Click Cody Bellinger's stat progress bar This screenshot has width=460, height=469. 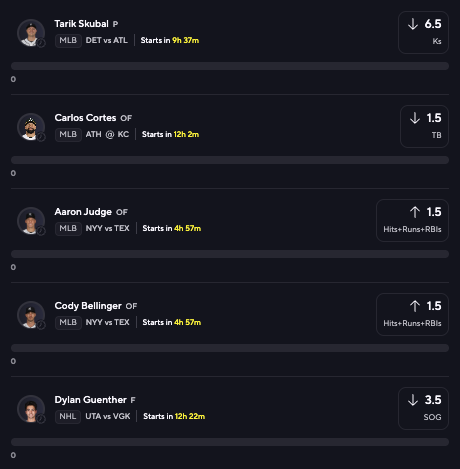tap(230, 348)
